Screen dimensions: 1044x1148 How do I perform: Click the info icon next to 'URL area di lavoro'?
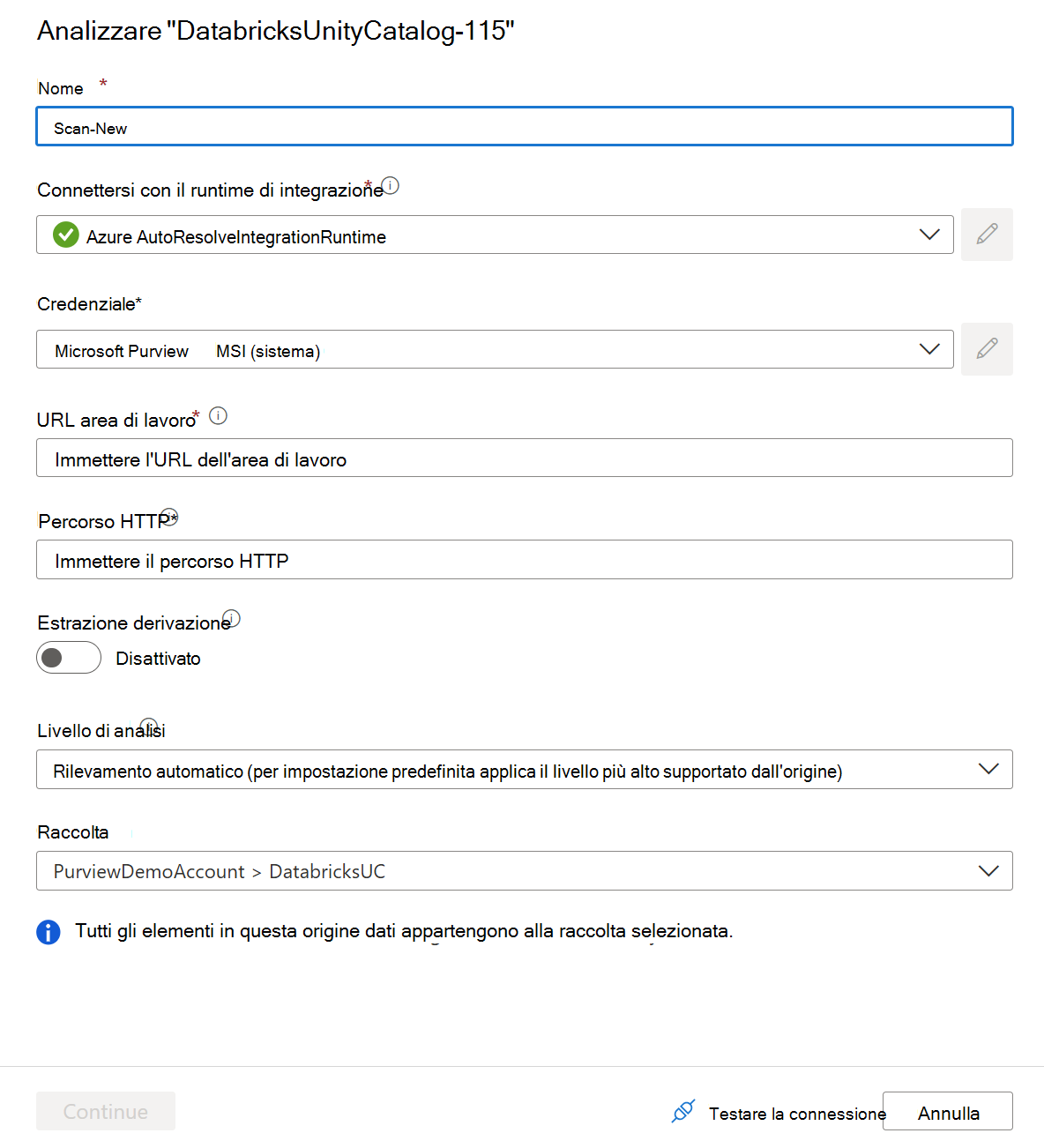(x=219, y=415)
